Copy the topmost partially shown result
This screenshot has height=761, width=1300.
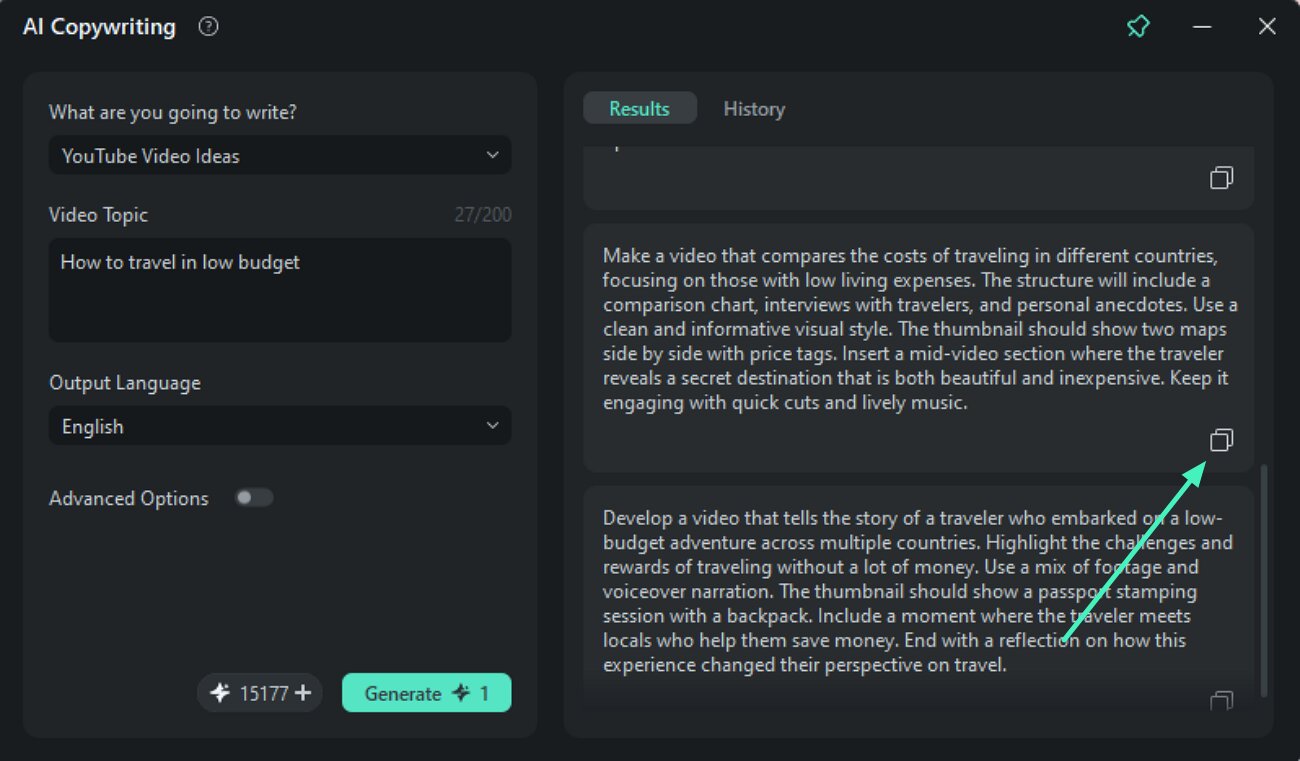1221,178
